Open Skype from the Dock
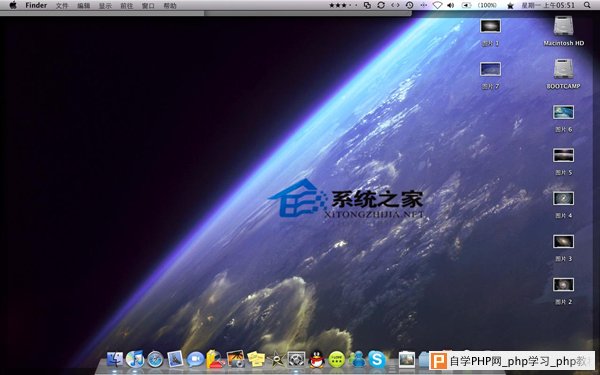The width and height of the screenshot is (600, 375). 377,359
